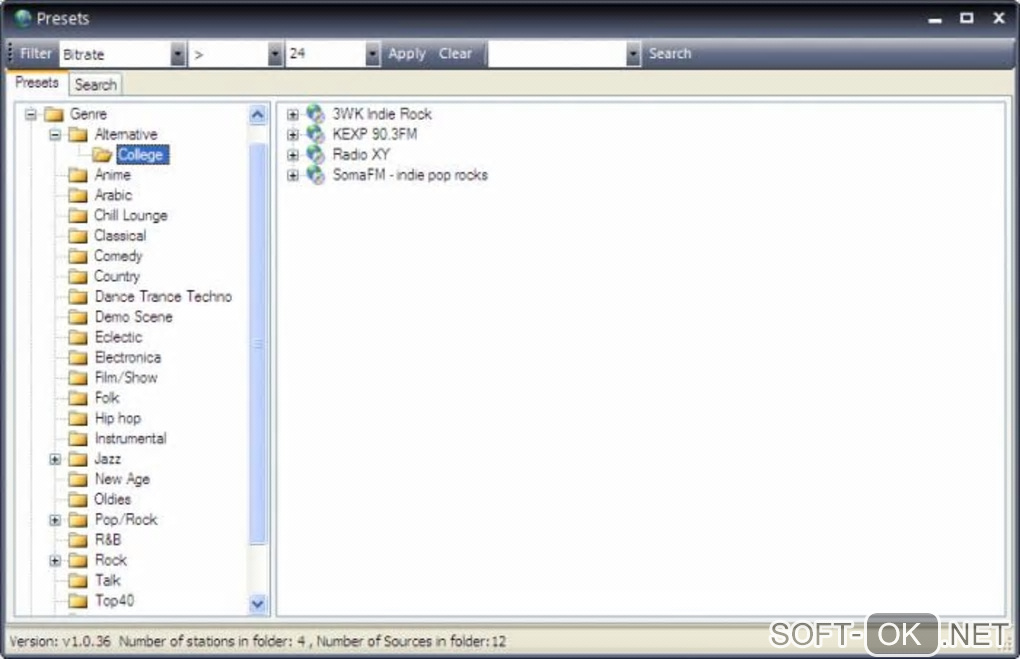Click the genre tree scroll down arrow

258,604
